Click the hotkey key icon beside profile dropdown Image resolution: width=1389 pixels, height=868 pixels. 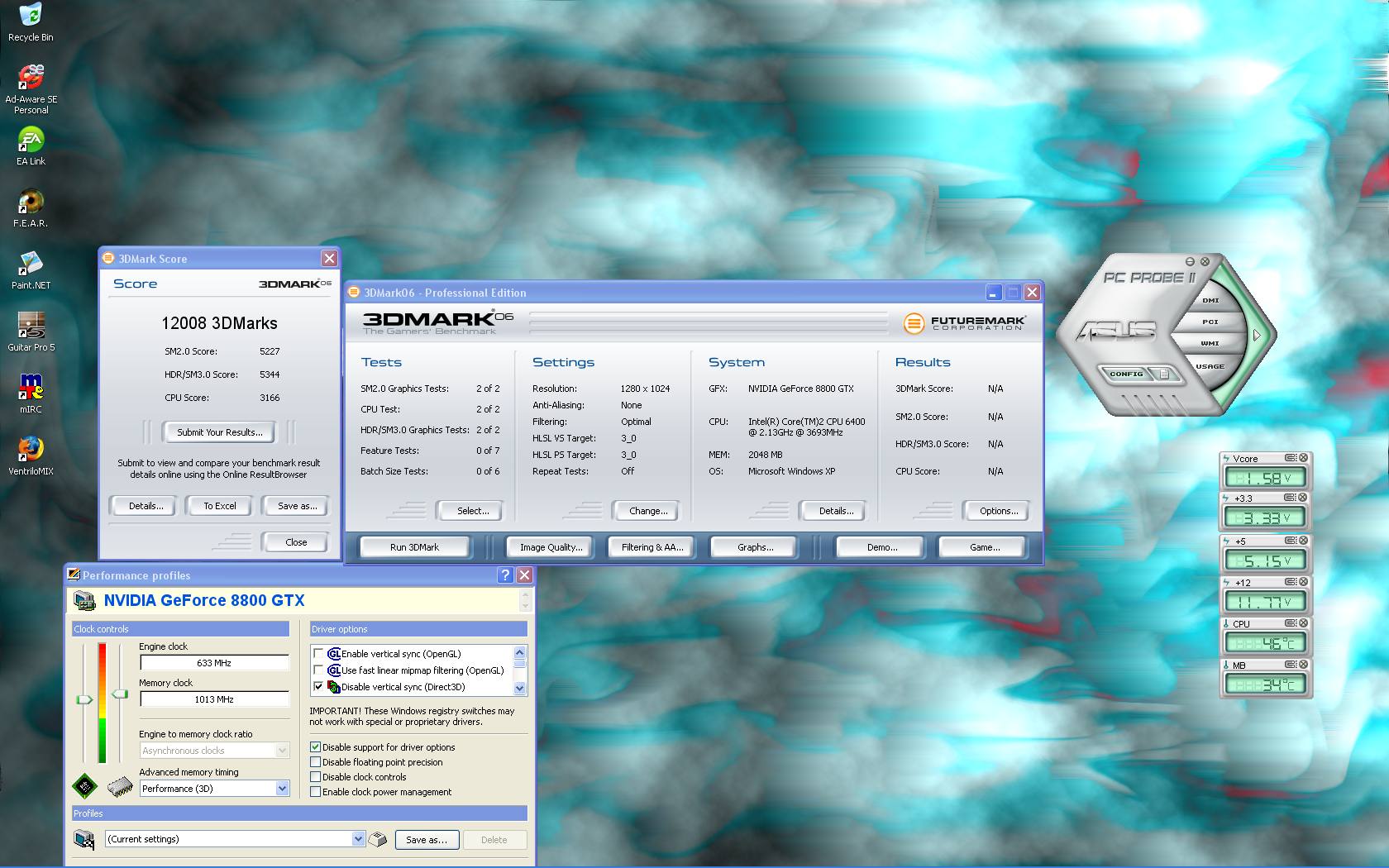point(377,839)
